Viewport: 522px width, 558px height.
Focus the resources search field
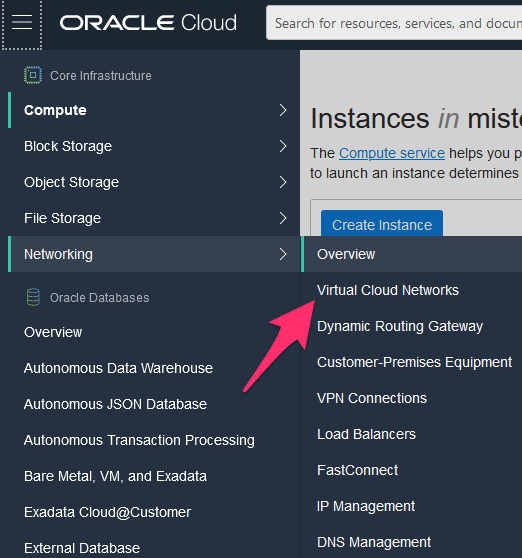point(394,23)
